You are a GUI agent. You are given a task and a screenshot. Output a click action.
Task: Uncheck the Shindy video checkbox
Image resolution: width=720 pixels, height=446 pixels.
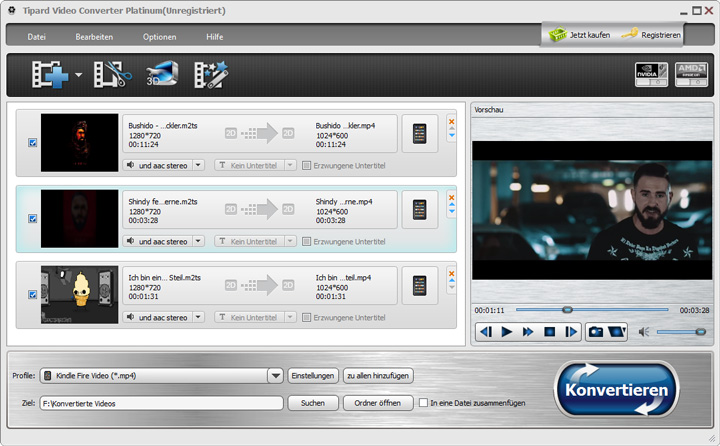click(x=32, y=218)
